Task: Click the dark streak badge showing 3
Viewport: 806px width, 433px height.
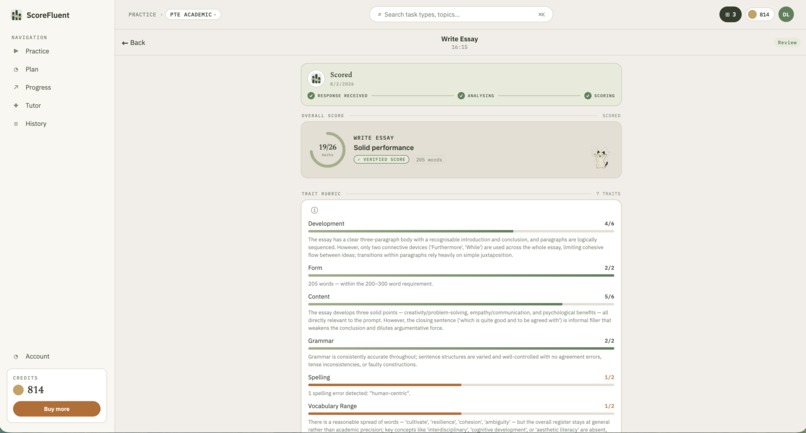Action: coord(730,14)
